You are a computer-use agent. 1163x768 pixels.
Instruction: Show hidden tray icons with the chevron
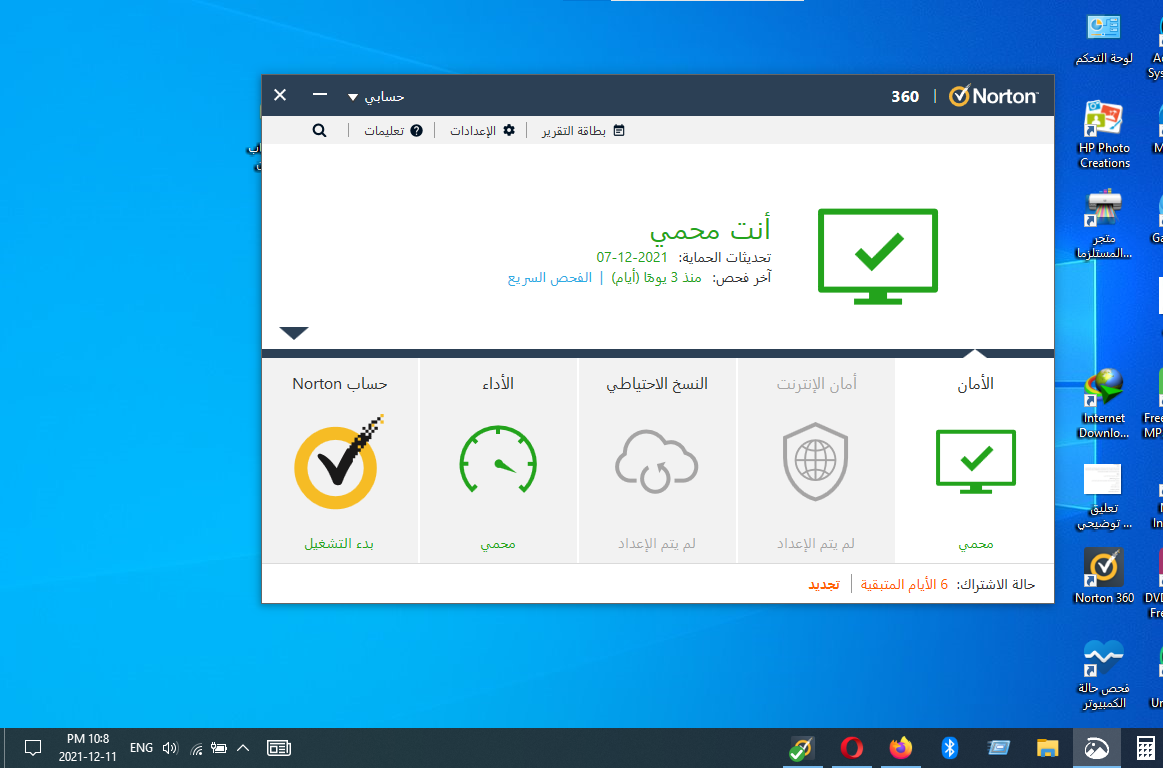point(243,748)
